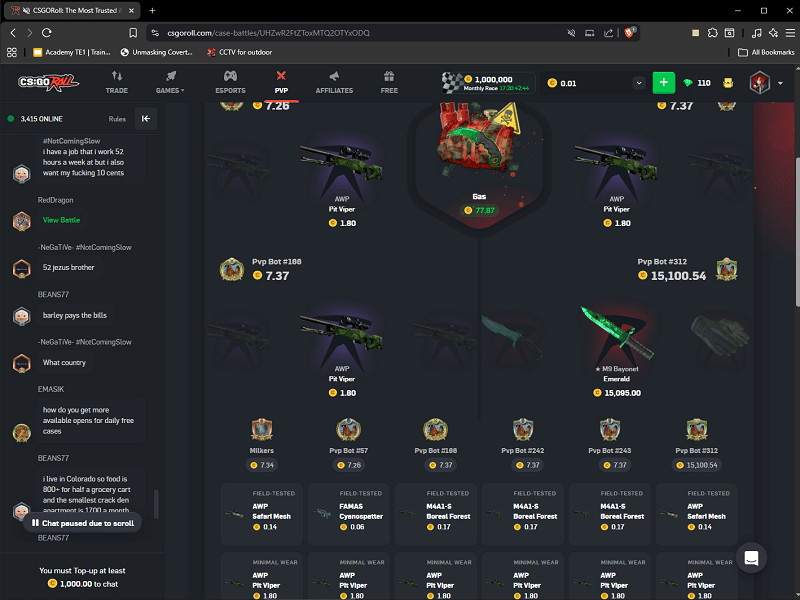
Task: Click RedDragon's View Battle link
Action: 61,220
